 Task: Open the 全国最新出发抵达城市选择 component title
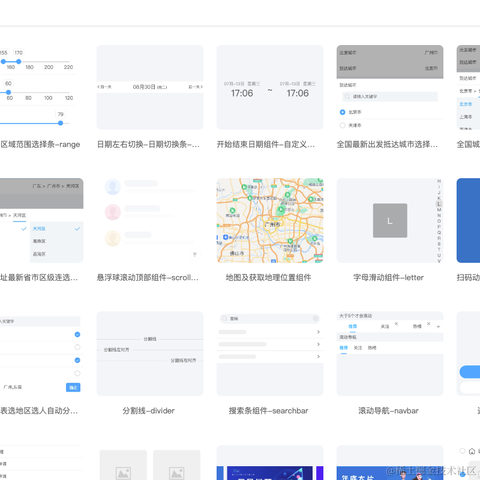387,144
